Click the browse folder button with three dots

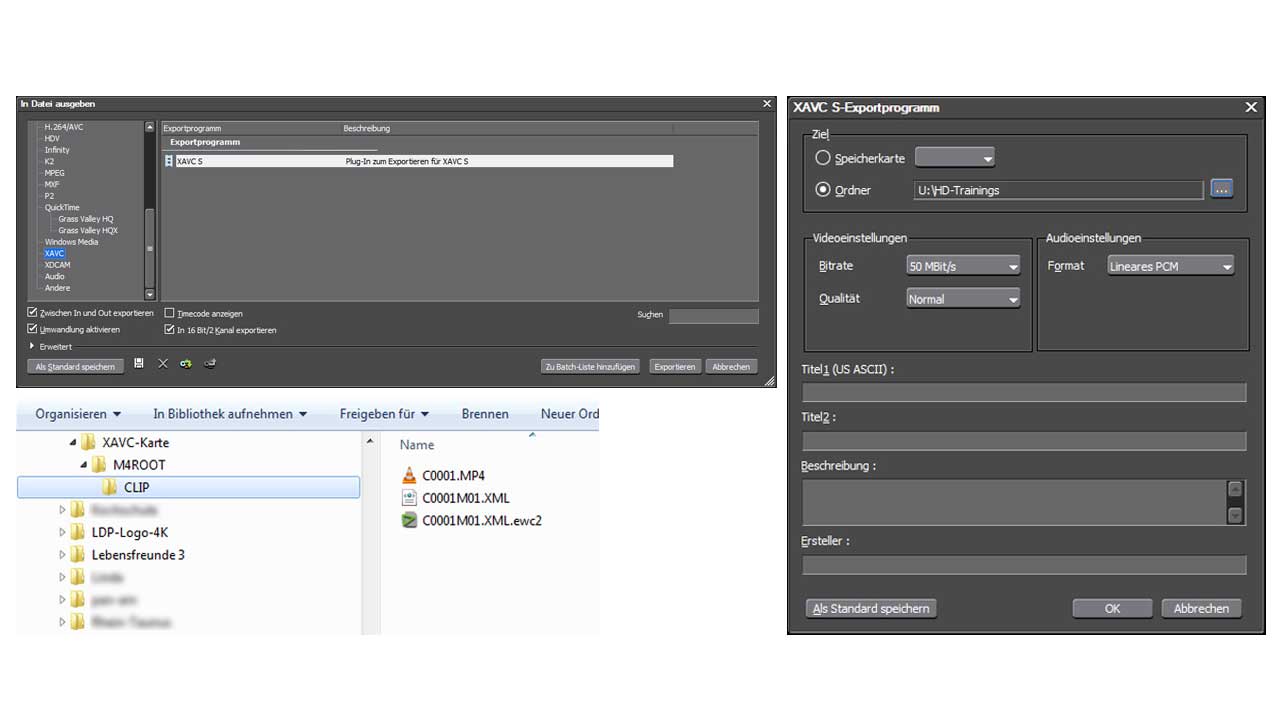(x=1221, y=189)
